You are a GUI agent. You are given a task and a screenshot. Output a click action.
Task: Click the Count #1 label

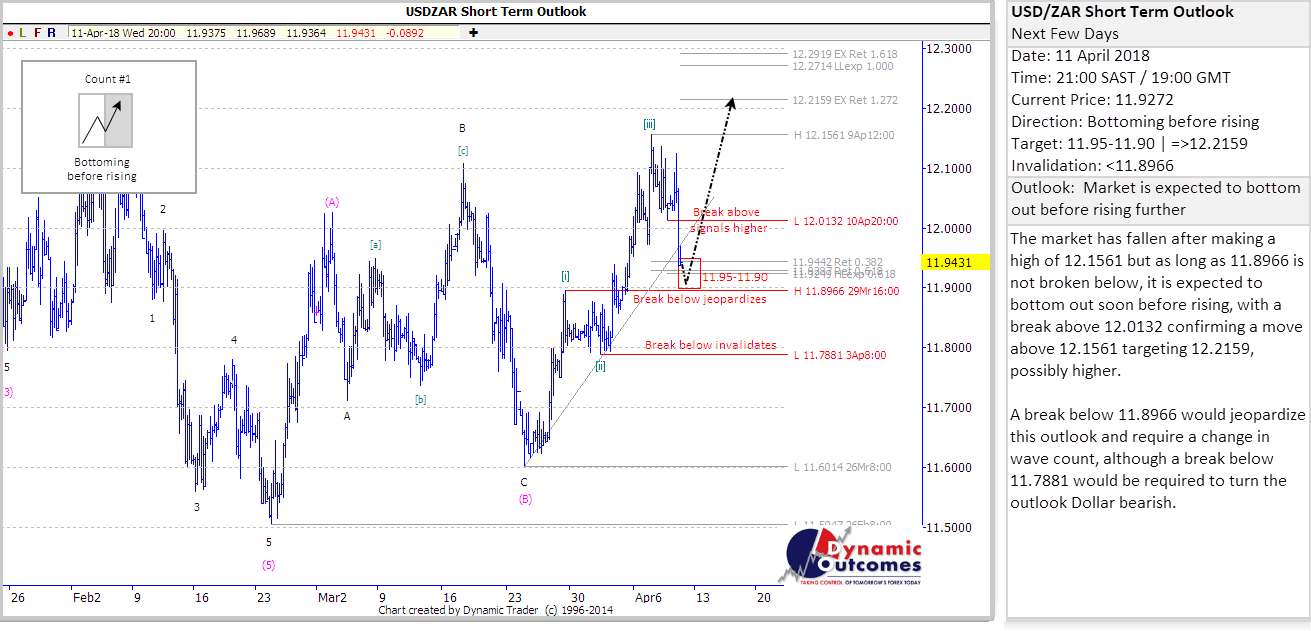click(x=108, y=78)
